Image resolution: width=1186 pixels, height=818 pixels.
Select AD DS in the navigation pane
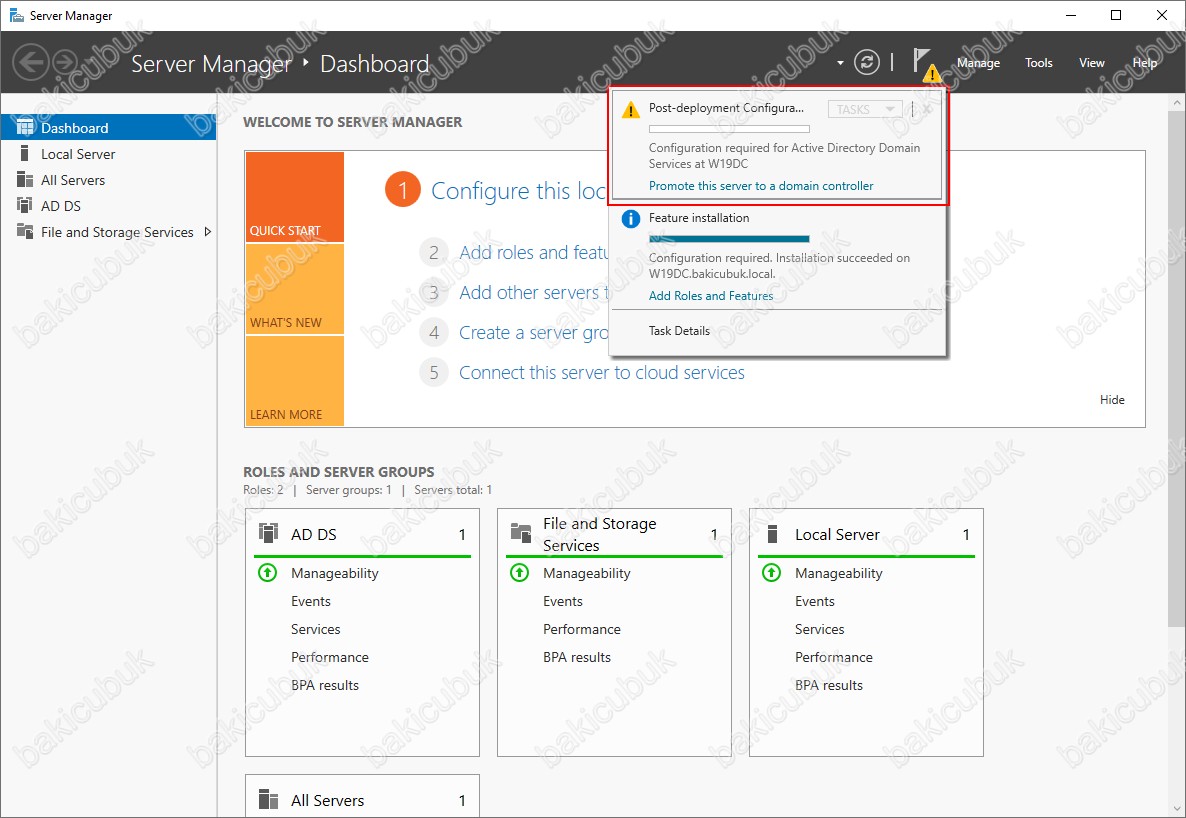[x=108, y=206]
